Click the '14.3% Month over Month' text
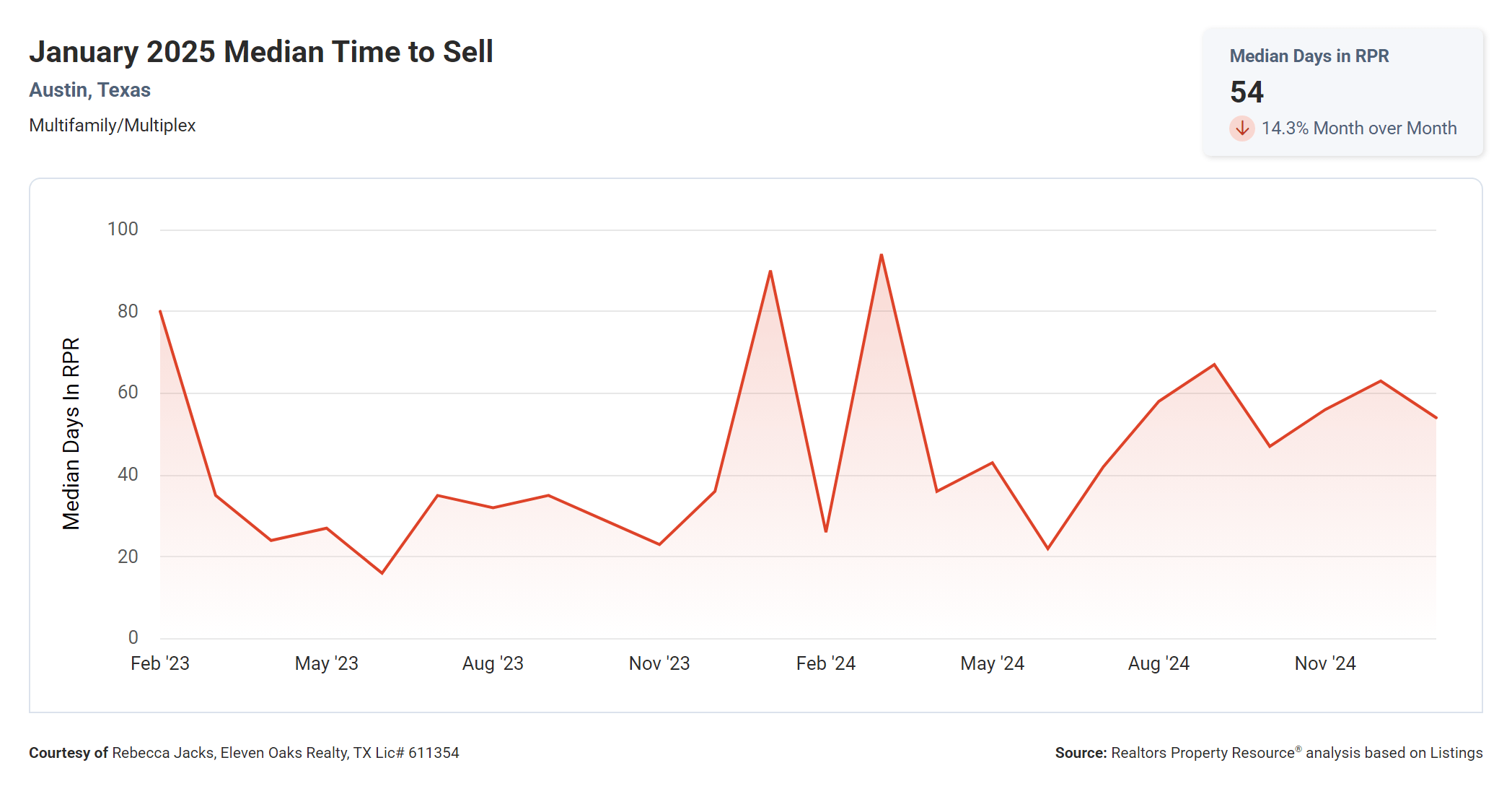Image resolution: width=1512 pixels, height=794 pixels. (1358, 128)
